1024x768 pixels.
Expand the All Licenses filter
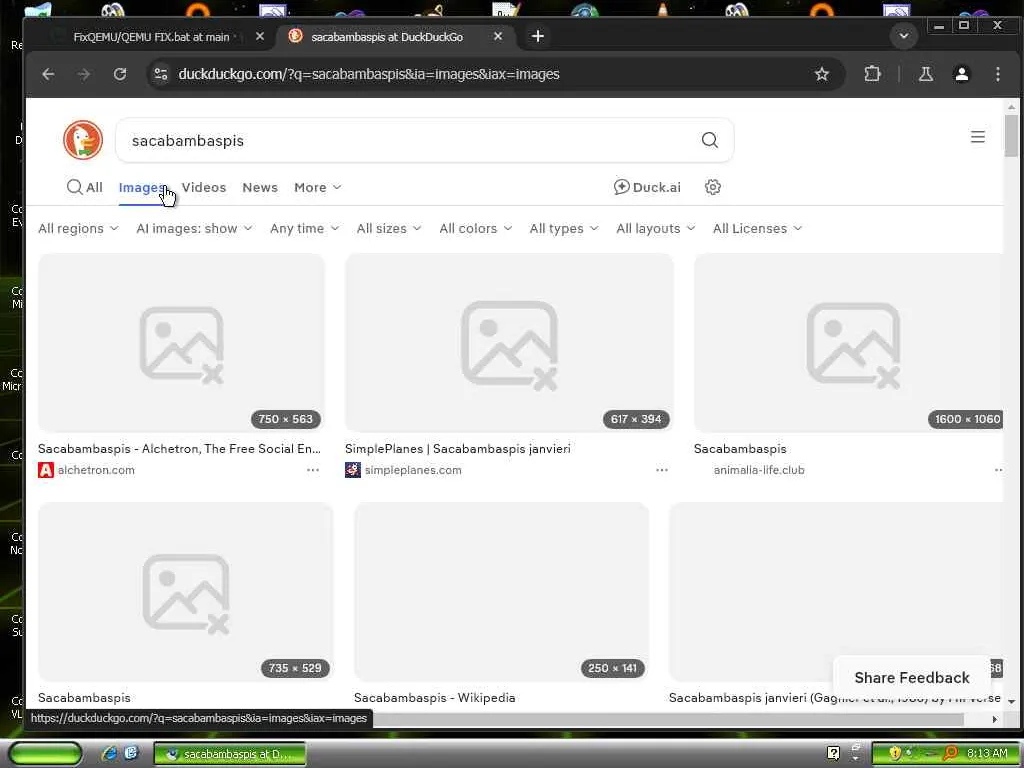pos(757,229)
